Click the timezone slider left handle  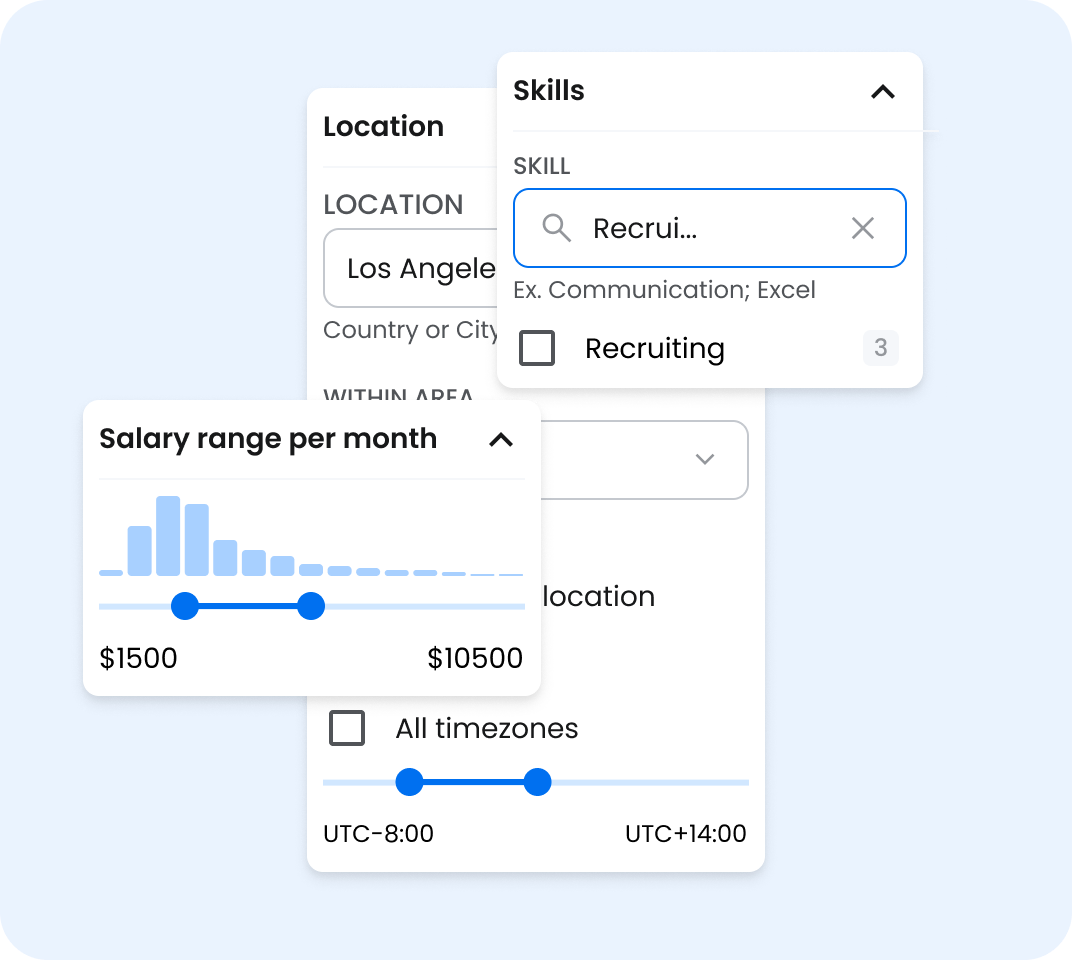pyautogui.click(x=409, y=782)
